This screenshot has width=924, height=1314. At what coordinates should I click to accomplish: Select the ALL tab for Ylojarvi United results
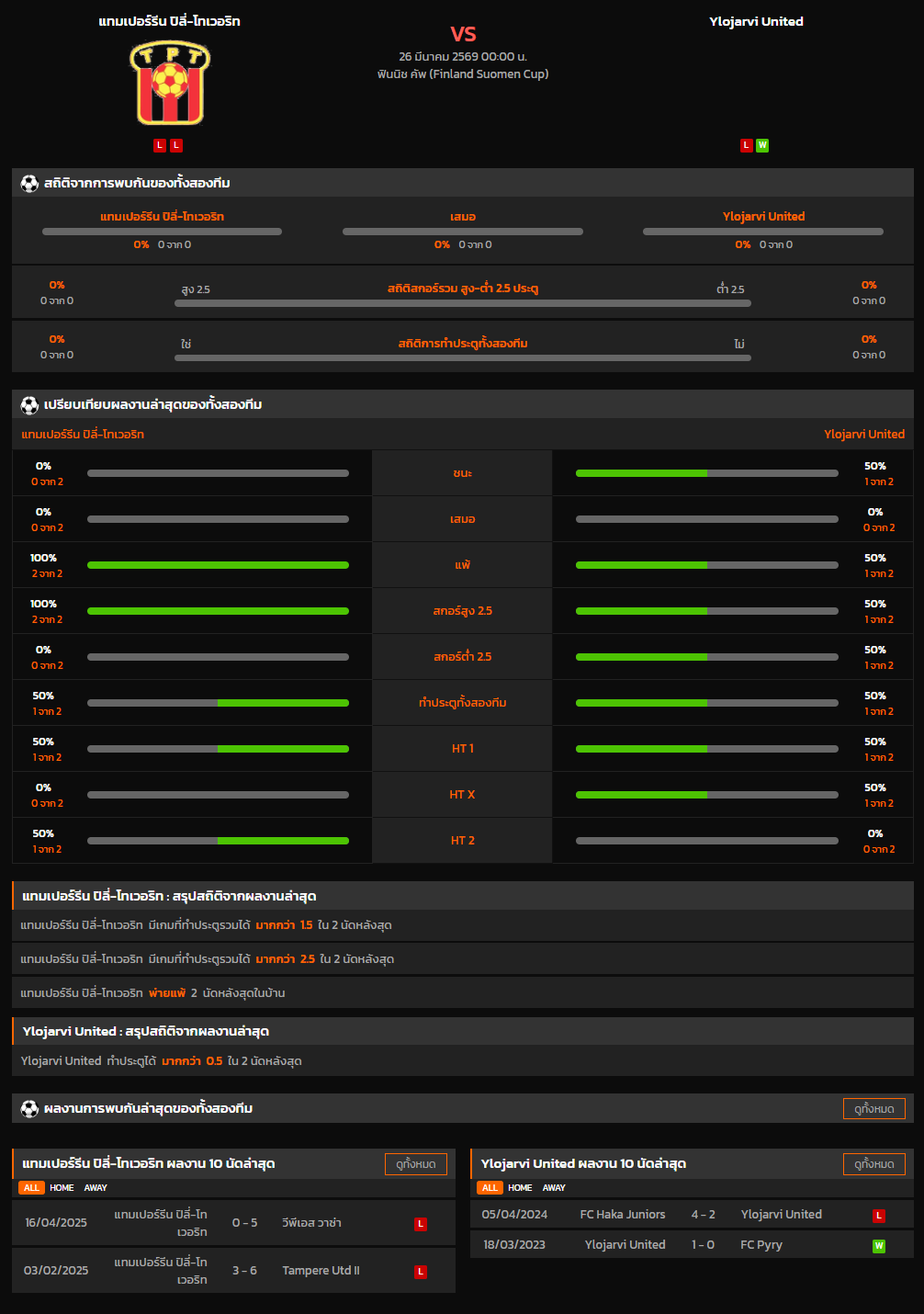point(490,1188)
